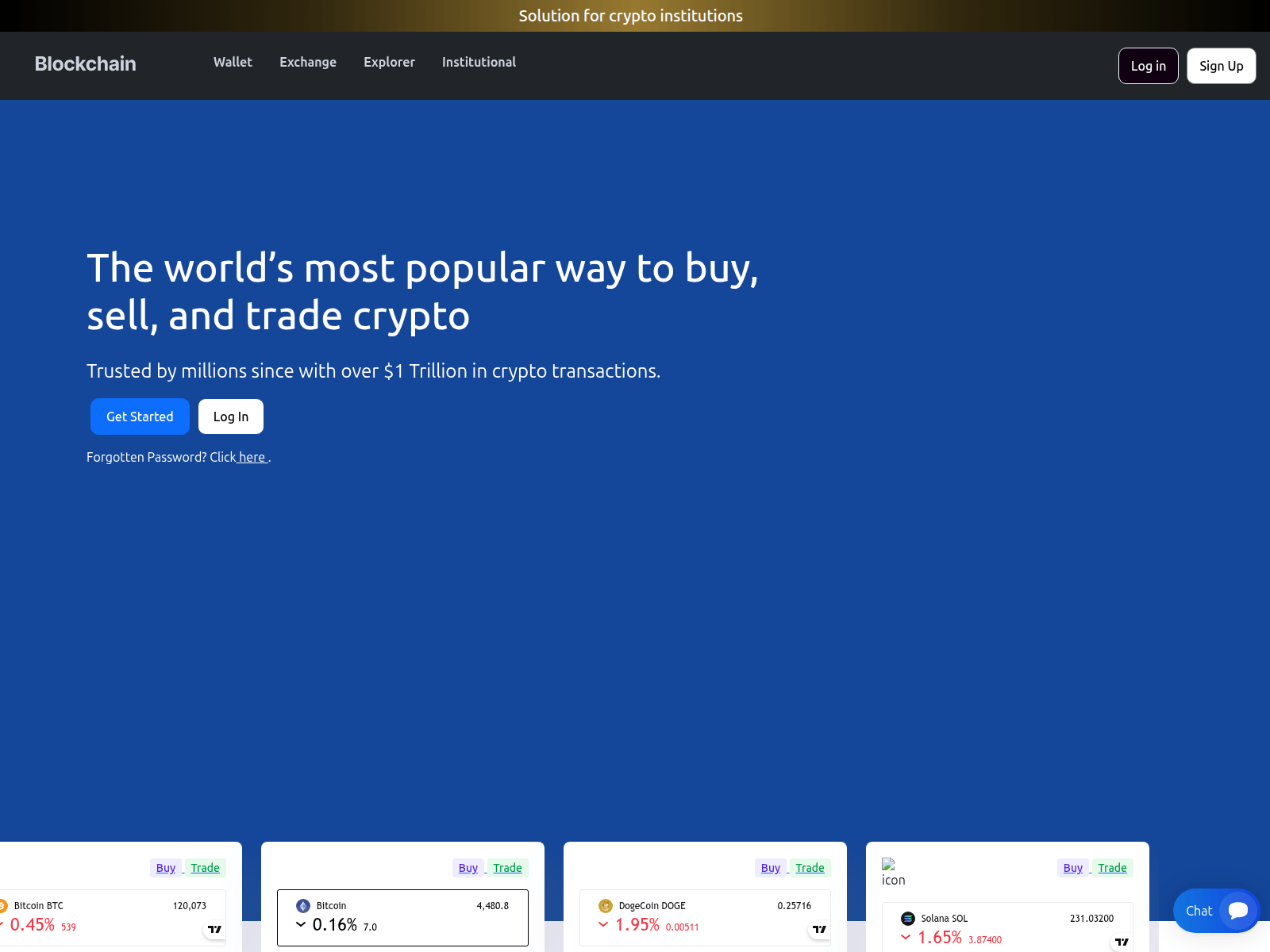1270x952 pixels.
Task: Click TradingView logo in Bitcoin BTC card
Action: 214,929
